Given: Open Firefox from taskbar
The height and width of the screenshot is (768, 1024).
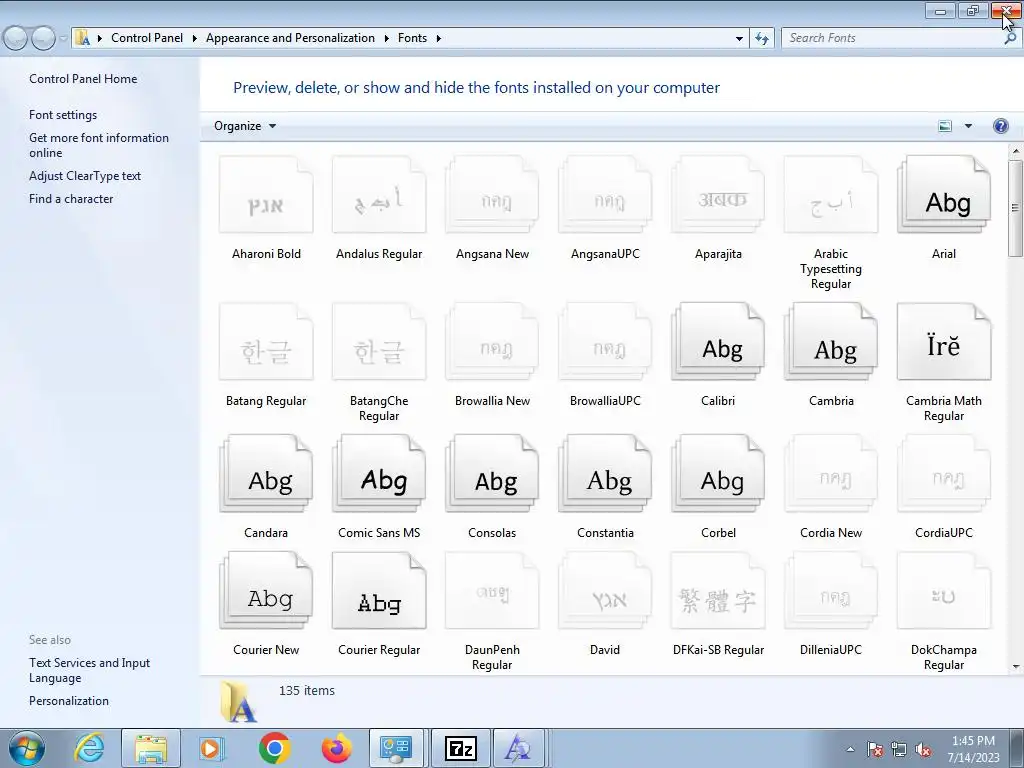Looking at the screenshot, I should (x=336, y=748).
